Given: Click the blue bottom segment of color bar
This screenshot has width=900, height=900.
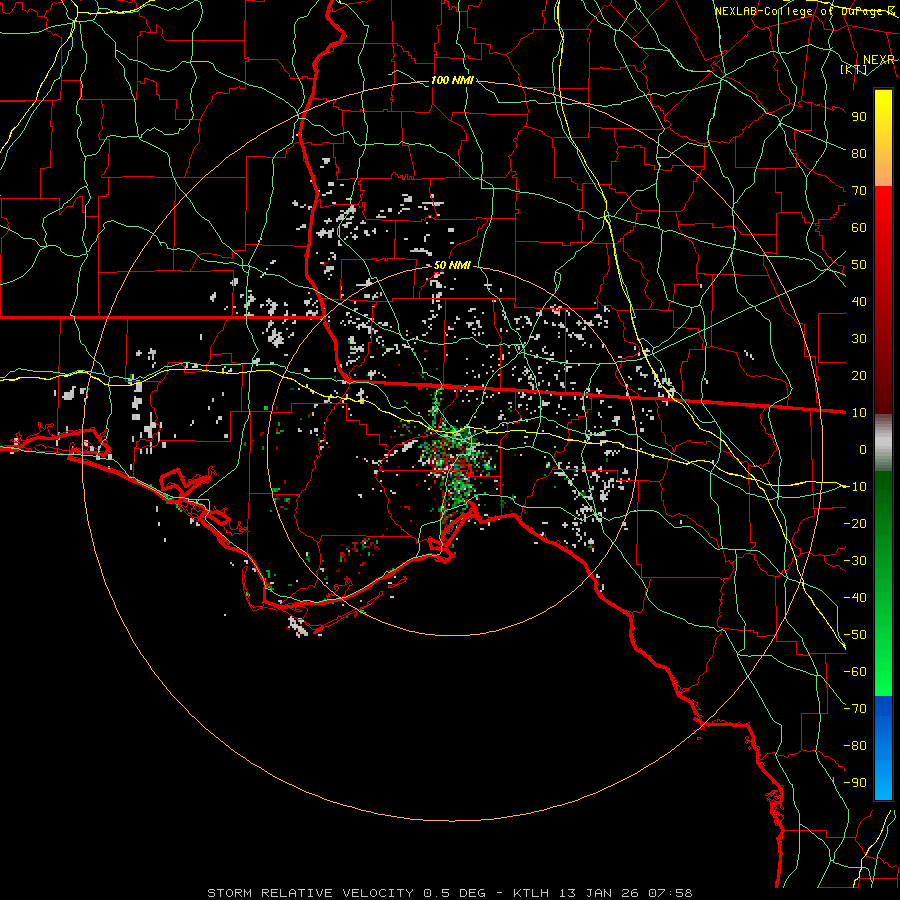Looking at the screenshot, I should [x=883, y=748].
